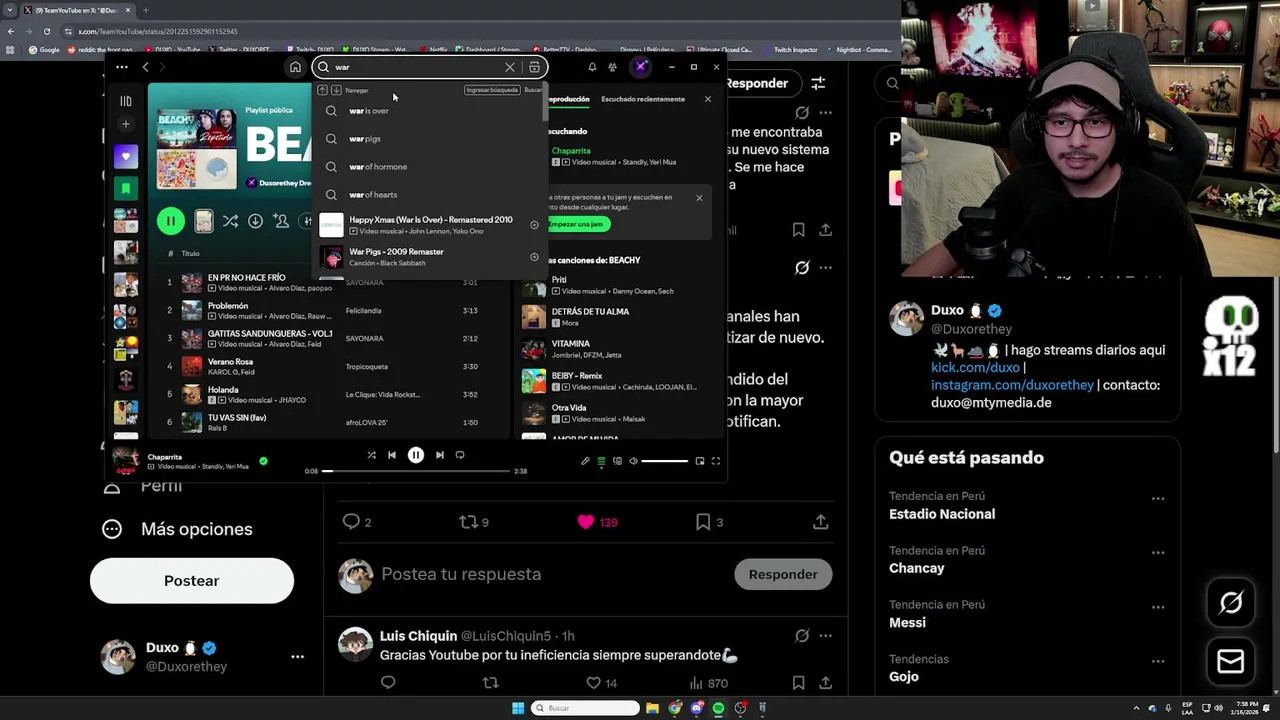
Task: Adjust Spotify volume slider
Action: [664, 461]
